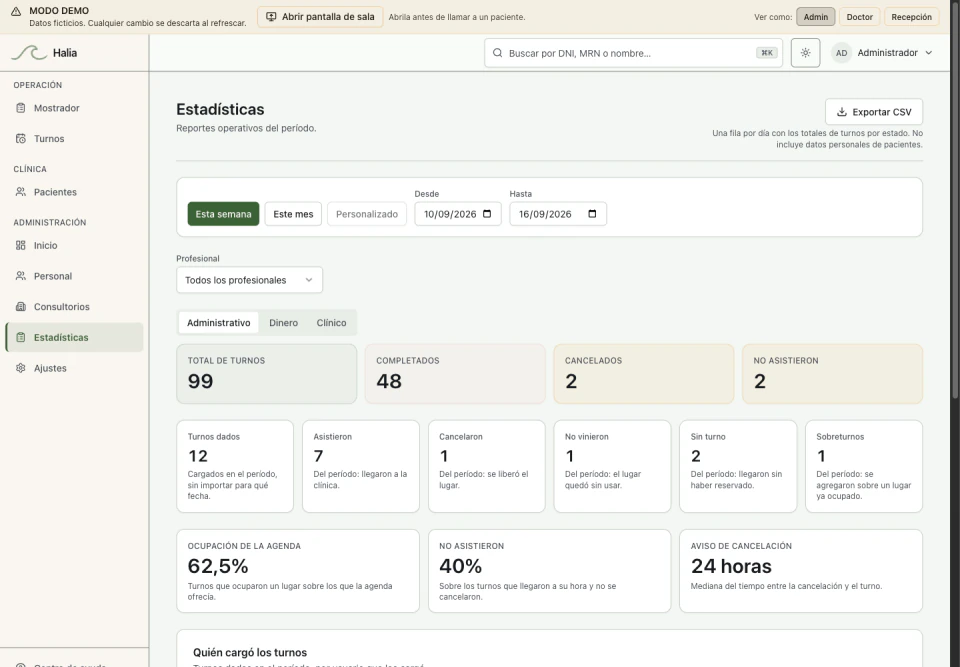Image resolution: width=960 pixels, height=667 pixels.
Task: Click Abrir pantalla de sala button
Action: point(320,17)
